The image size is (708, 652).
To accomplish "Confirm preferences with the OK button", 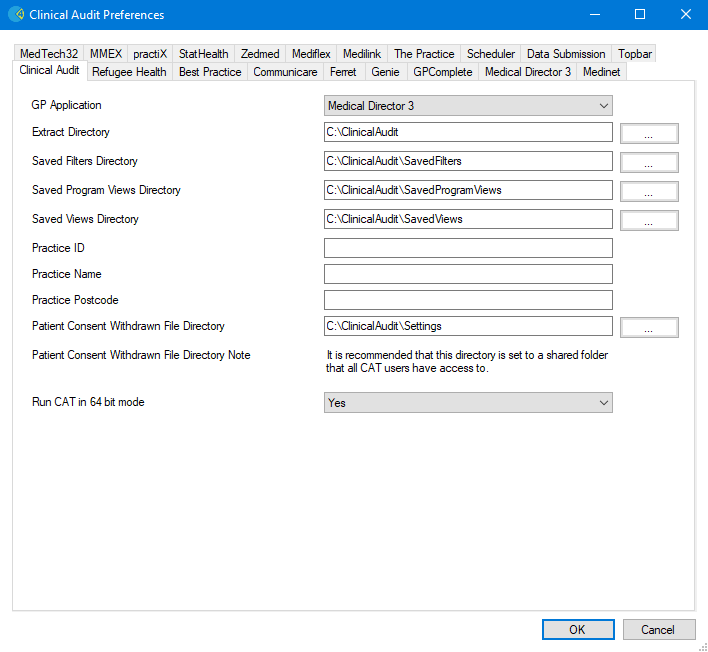I will [x=578, y=629].
